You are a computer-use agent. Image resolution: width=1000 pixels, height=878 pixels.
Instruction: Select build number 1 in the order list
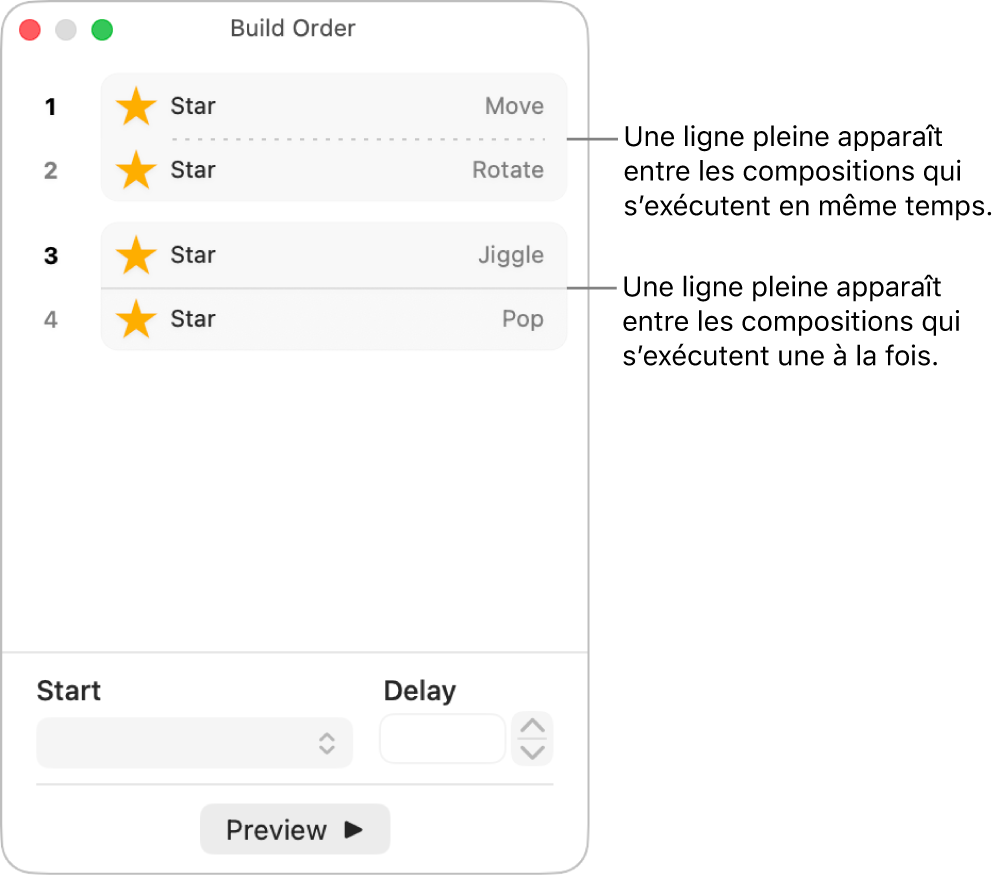[x=51, y=107]
